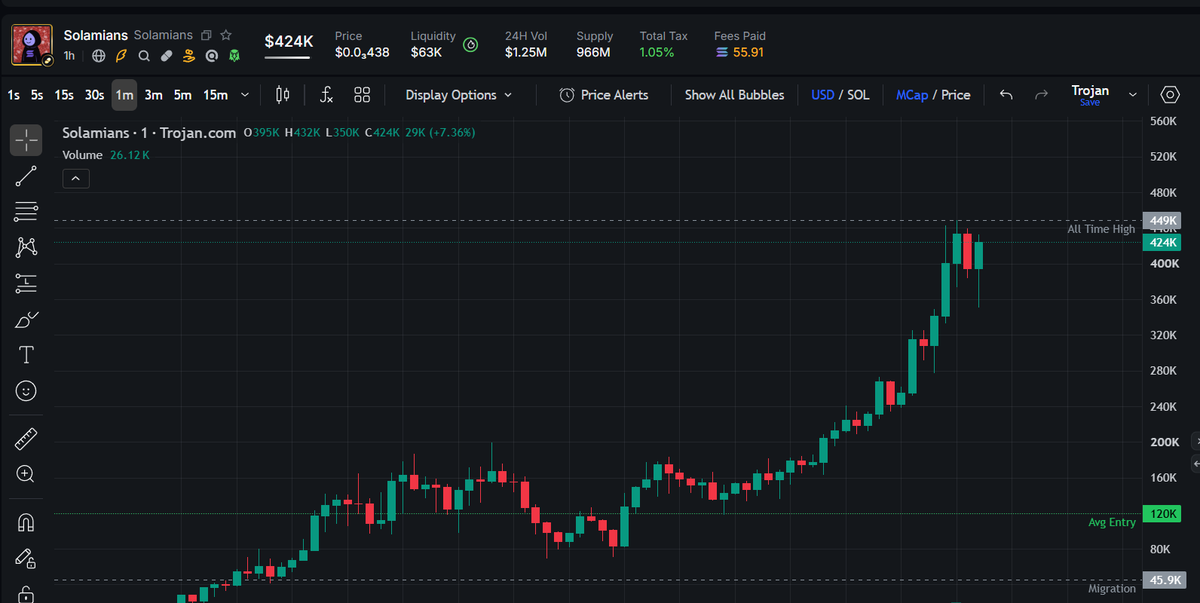The width and height of the screenshot is (1200, 603).
Task: Open the Trojan layout save dropdown
Action: pyautogui.click(x=1133, y=95)
